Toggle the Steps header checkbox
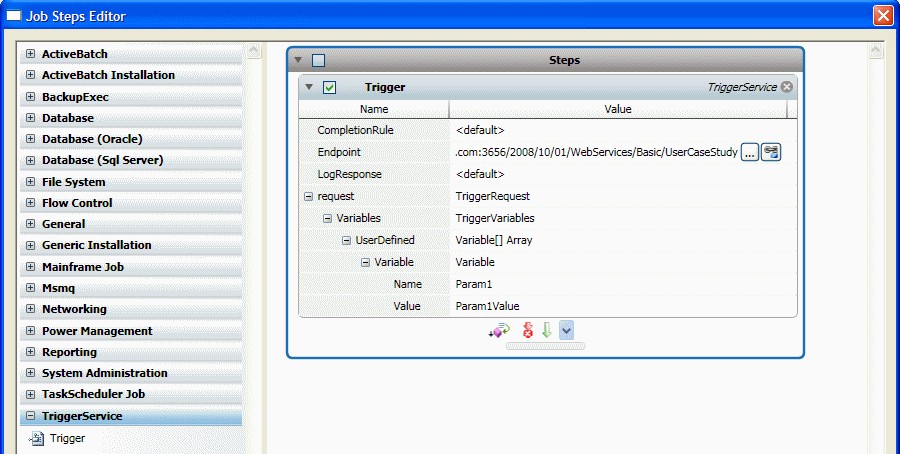Viewport: 900px width, 454px height. [x=319, y=60]
